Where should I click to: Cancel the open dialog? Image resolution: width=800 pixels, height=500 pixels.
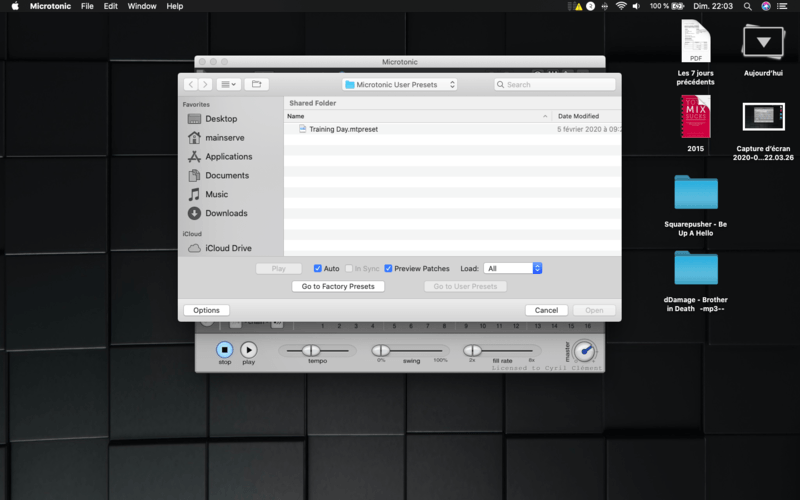click(x=546, y=310)
